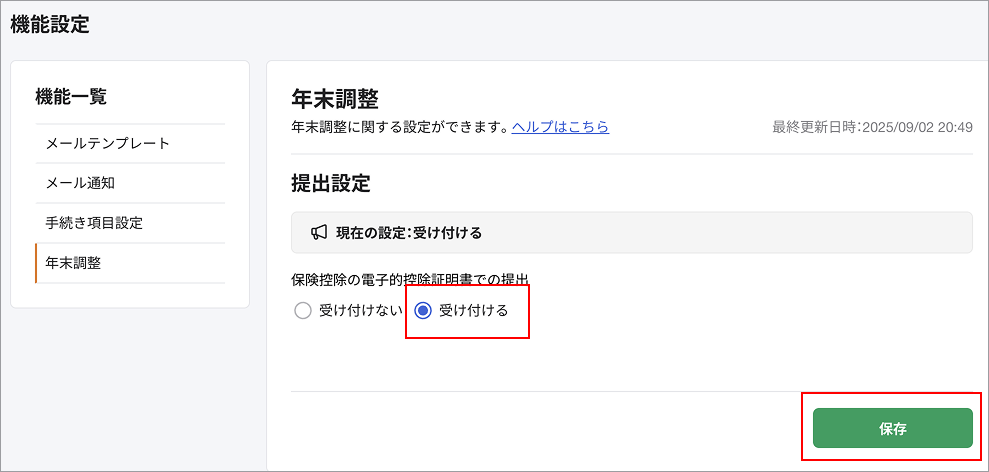Viewport: 989px width, 472px height.
Task: Open 手続き項目設定 from the sidebar
Action: point(94,223)
